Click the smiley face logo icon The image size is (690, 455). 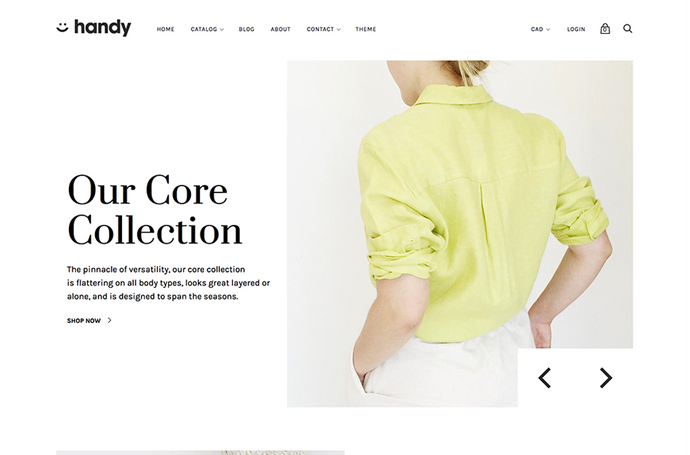[x=62, y=27]
